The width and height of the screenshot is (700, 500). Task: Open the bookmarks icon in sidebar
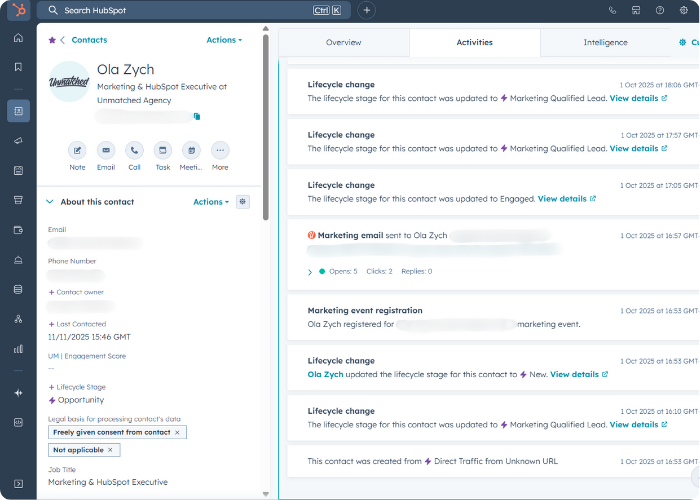[18, 67]
